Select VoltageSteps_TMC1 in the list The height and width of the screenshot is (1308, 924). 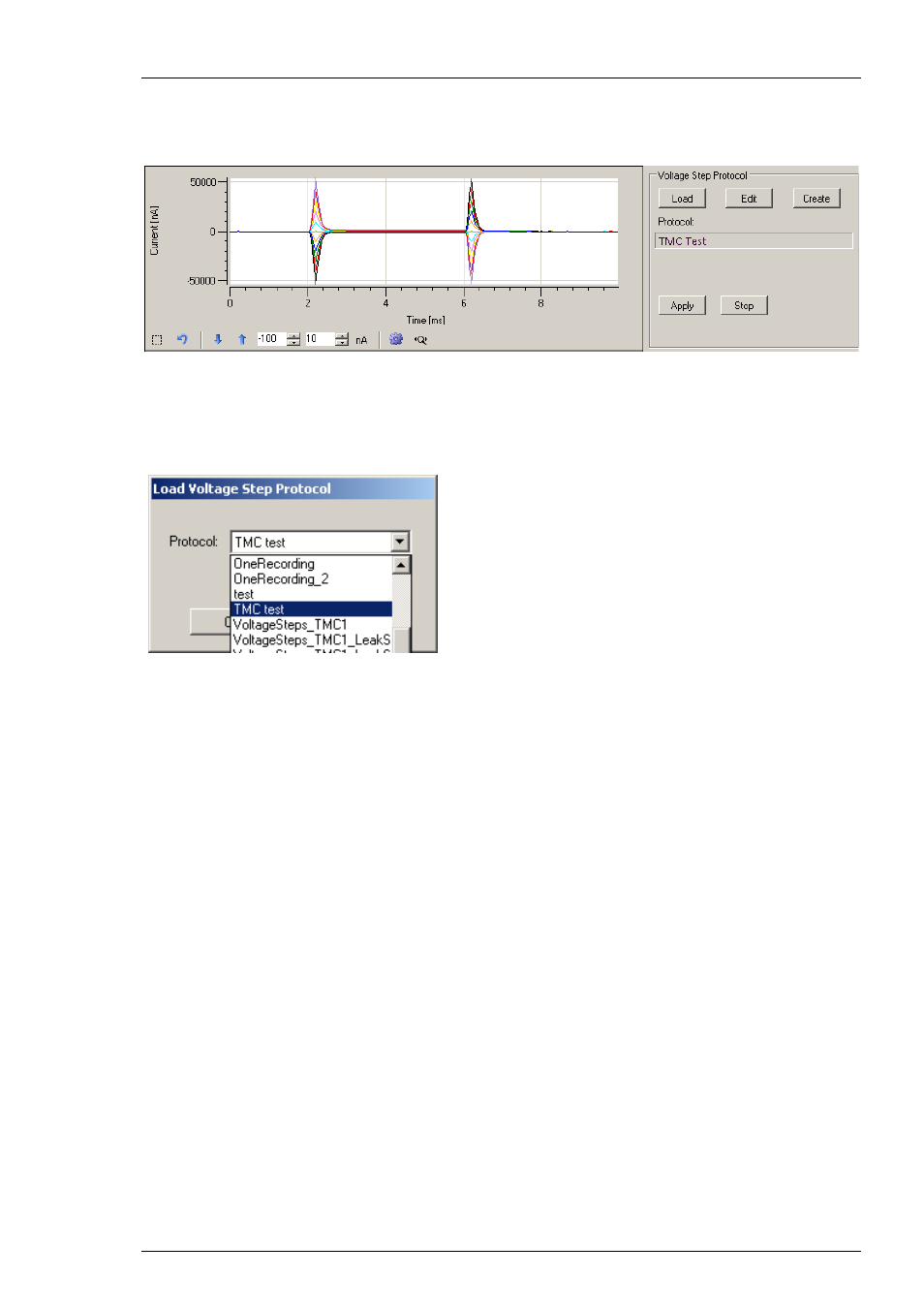click(x=311, y=625)
